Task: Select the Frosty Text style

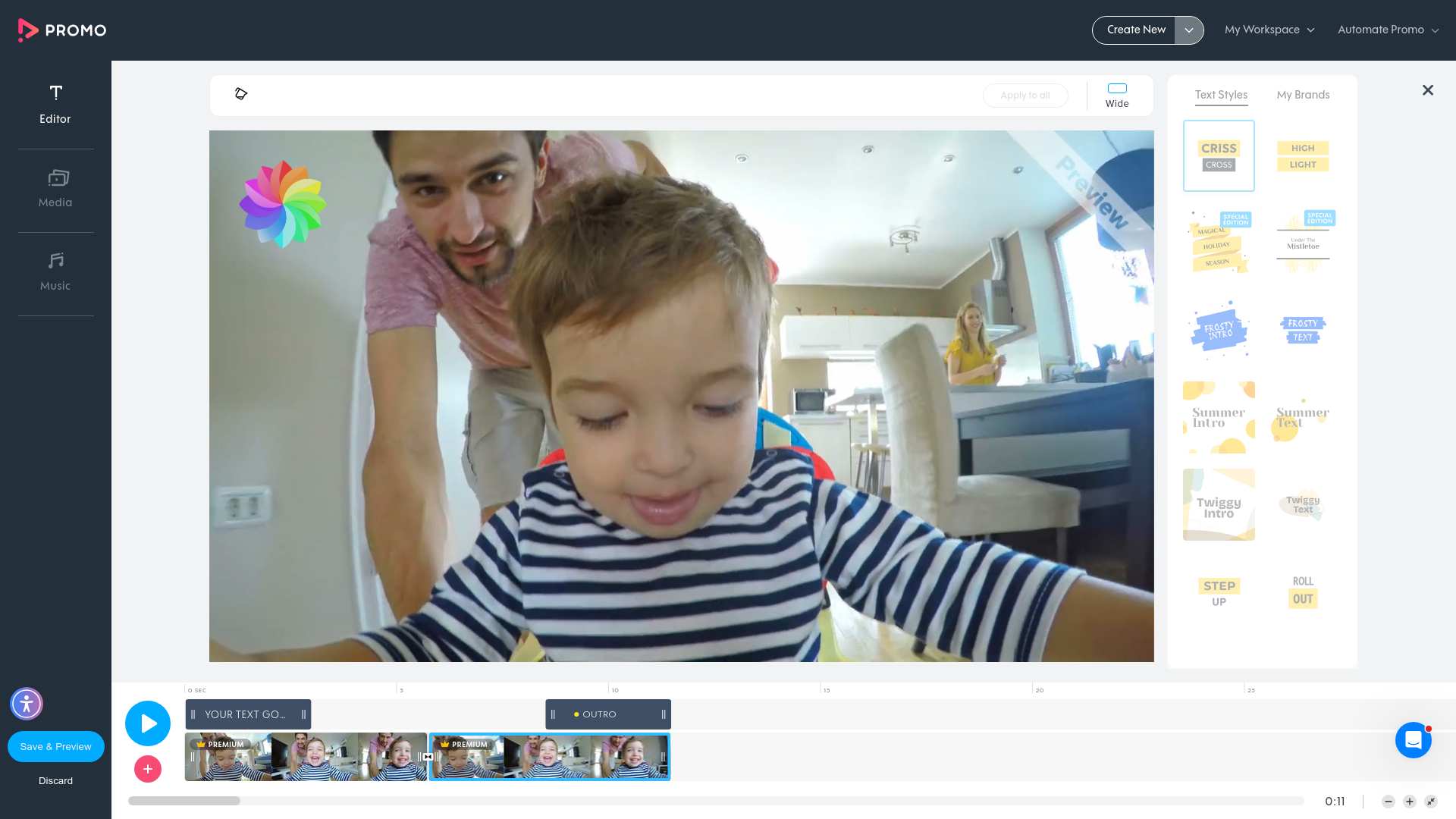Action: click(1303, 330)
